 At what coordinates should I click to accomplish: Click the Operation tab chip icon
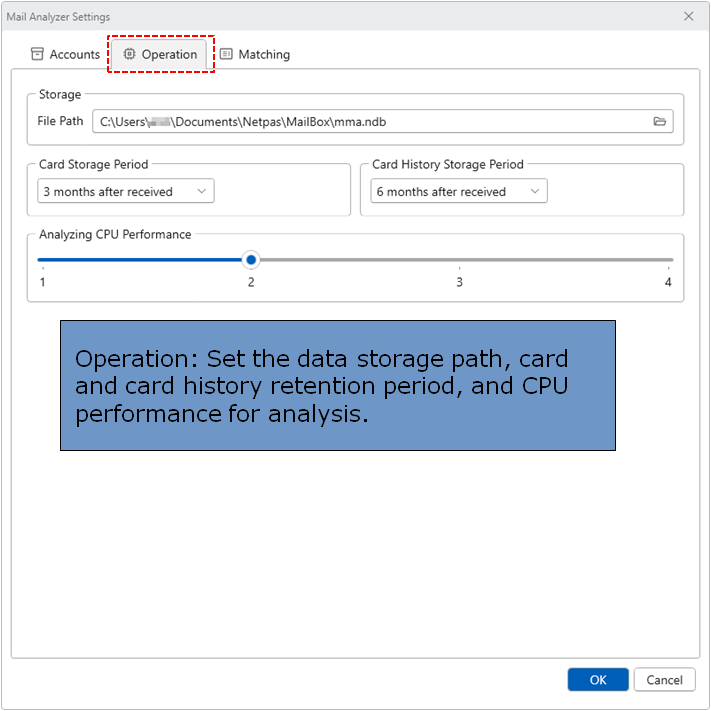click(129, 54)
